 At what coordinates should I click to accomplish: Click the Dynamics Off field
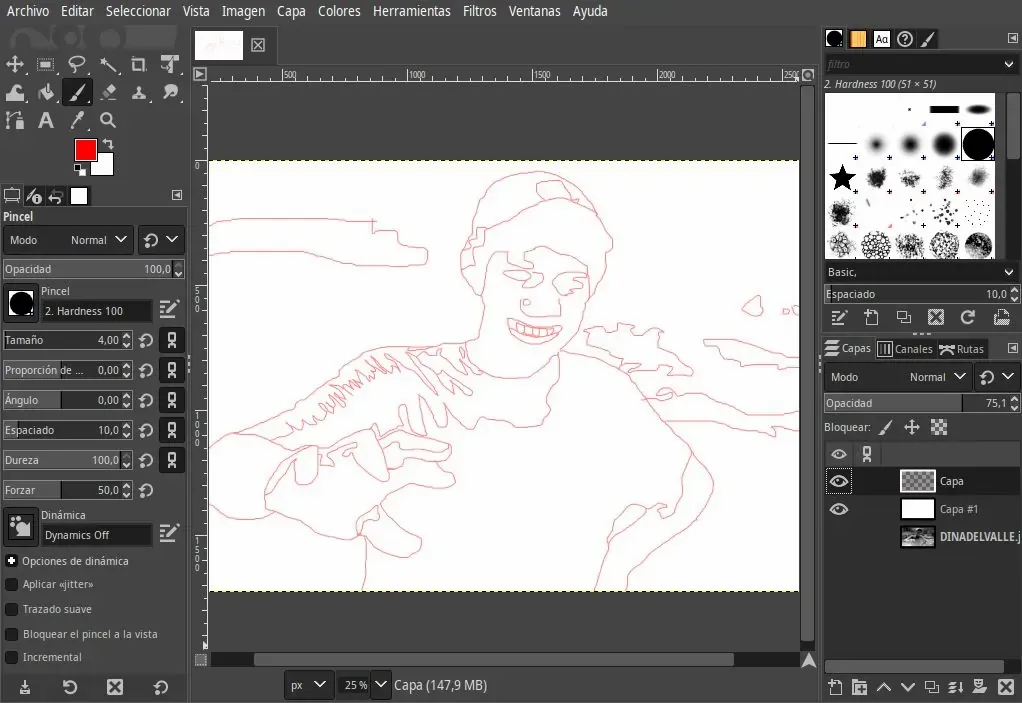96,535
